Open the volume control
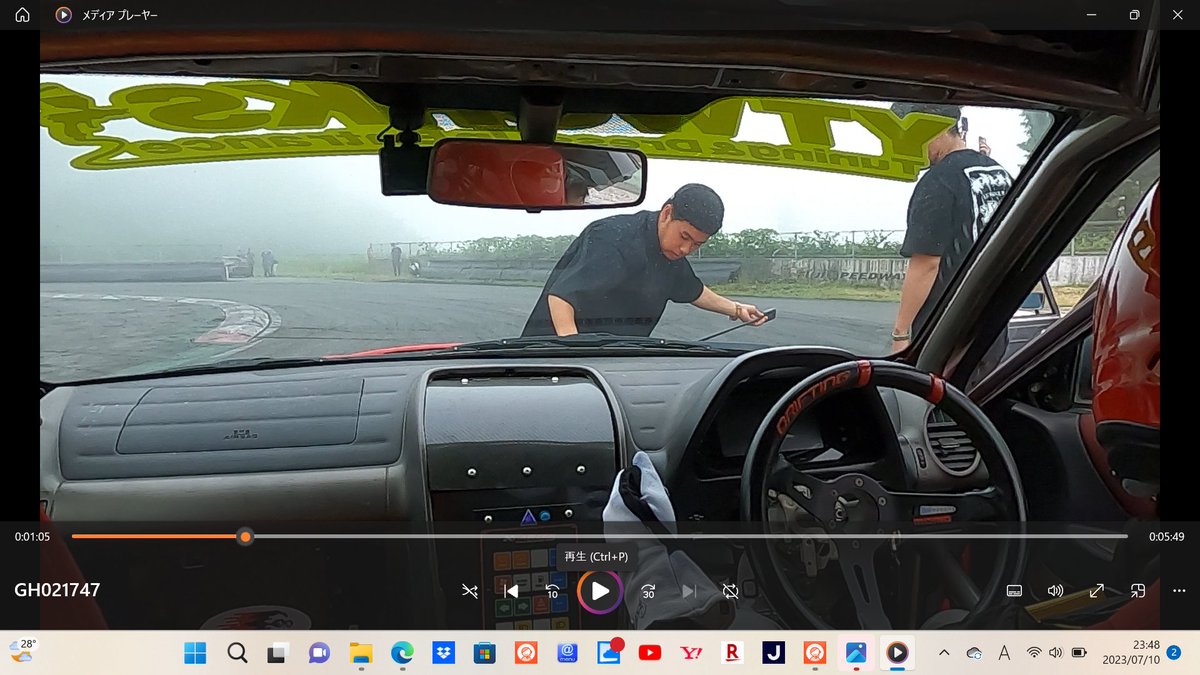 click(1055, 591)
